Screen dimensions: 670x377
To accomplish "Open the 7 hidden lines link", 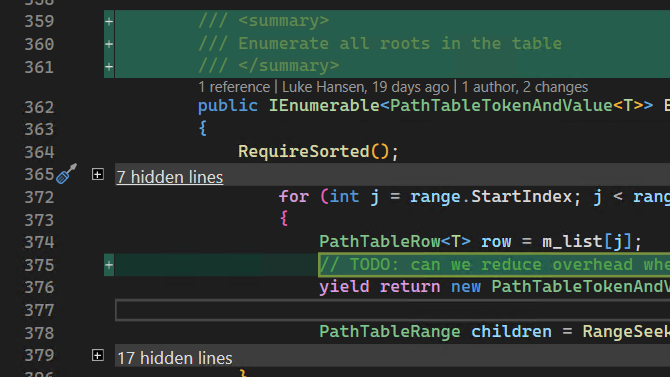I will (170, 177).
